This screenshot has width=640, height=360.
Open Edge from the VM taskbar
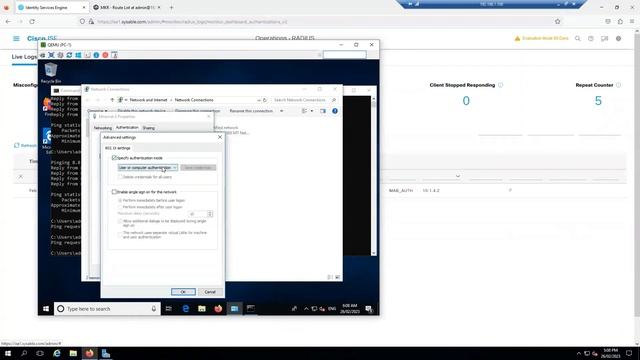click(x=185, y=309)
